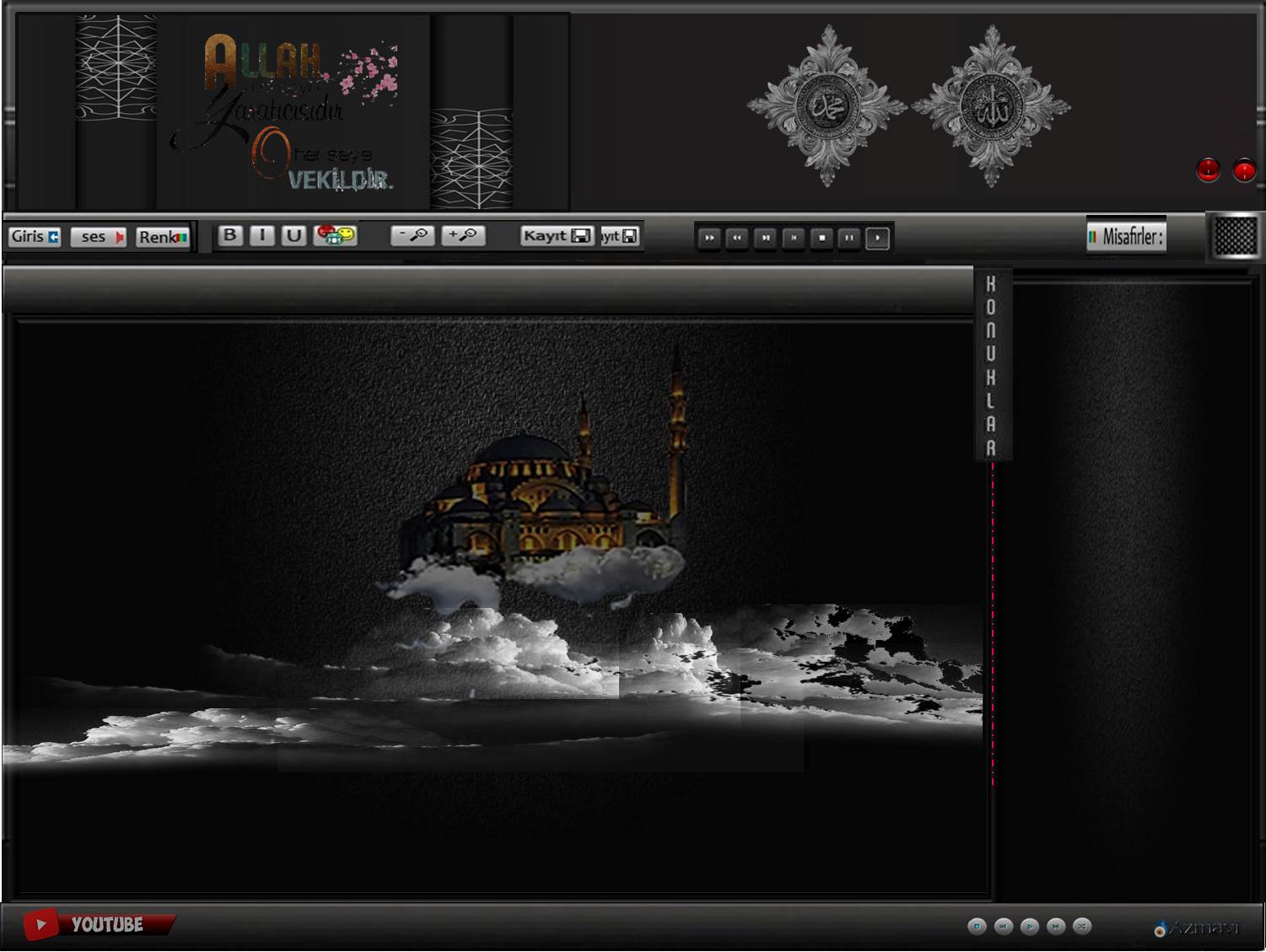
Task: Open the Renk color picker
Action: (162, 237)
